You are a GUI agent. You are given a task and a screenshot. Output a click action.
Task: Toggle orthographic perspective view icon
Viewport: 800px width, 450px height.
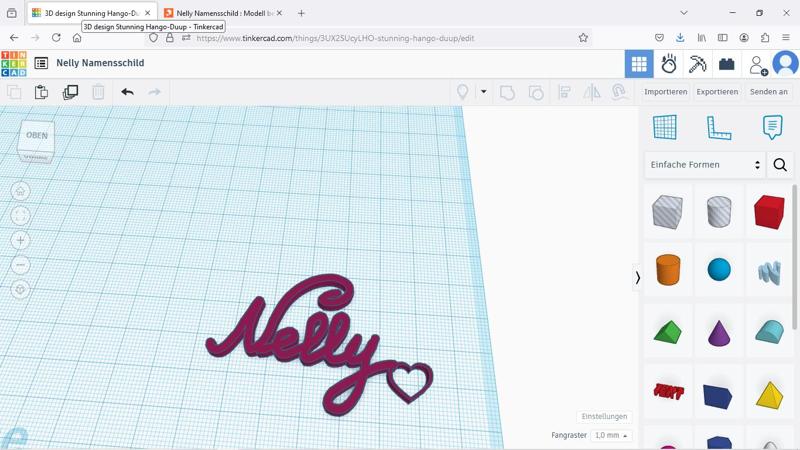point(20,289)
